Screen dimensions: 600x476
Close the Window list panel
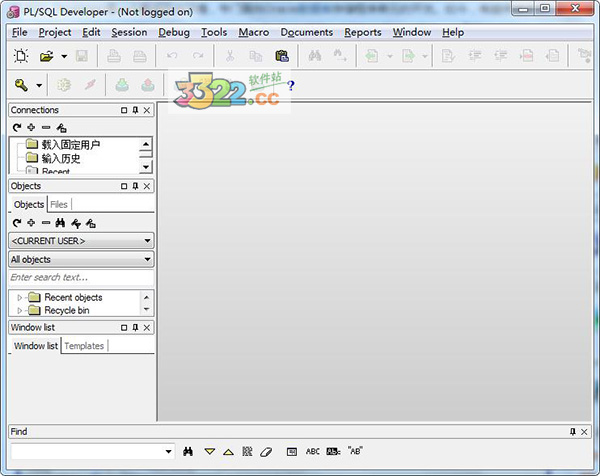[147, 328]
